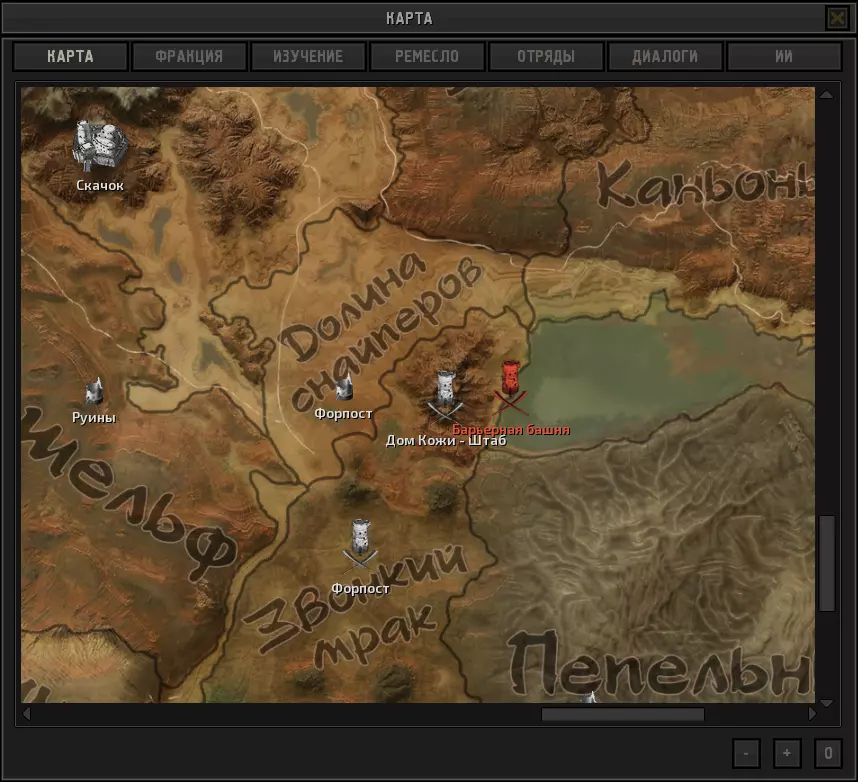The height and width of the screenshot is (782, 858).
Task: Select the red Барьерная башня icon
Action: tap(510, 386)
